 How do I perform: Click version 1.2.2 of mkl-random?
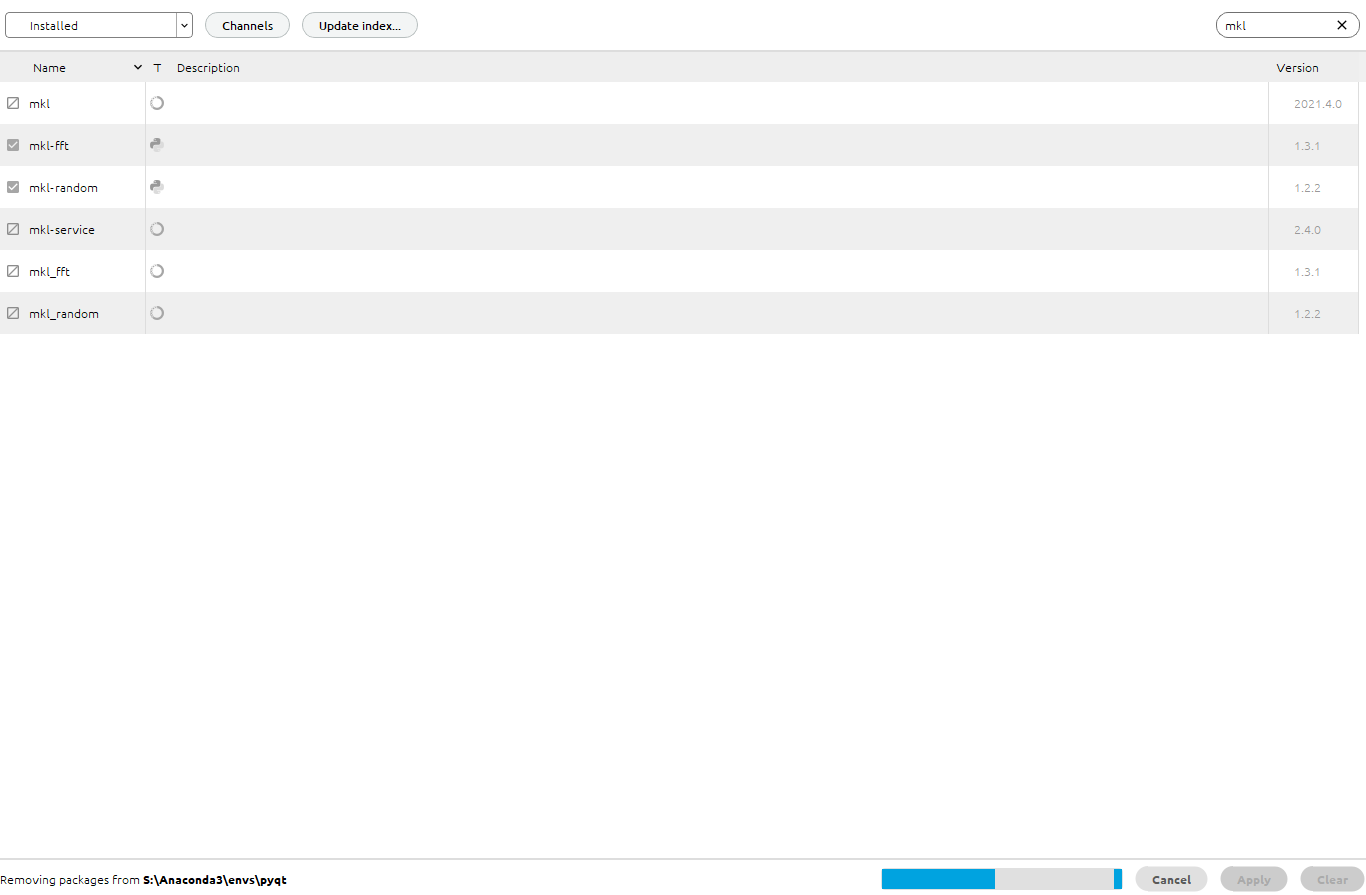1307,187
